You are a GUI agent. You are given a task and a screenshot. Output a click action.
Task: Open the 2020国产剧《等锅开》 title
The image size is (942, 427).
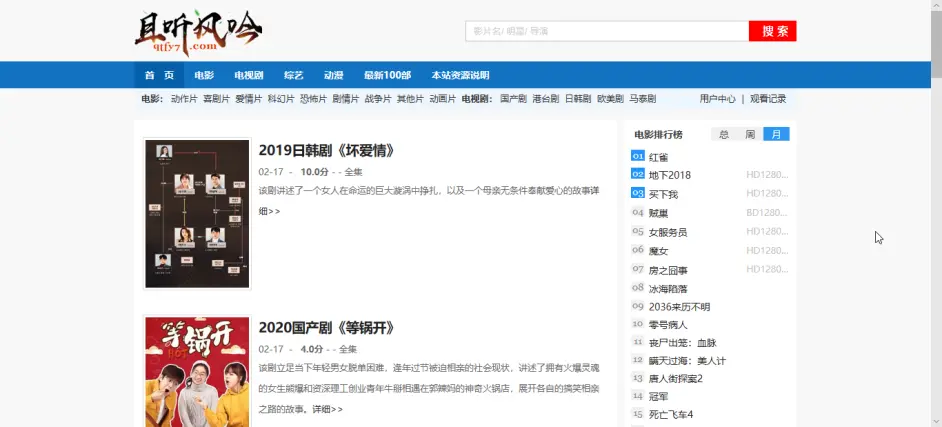[x=327, y=328]
